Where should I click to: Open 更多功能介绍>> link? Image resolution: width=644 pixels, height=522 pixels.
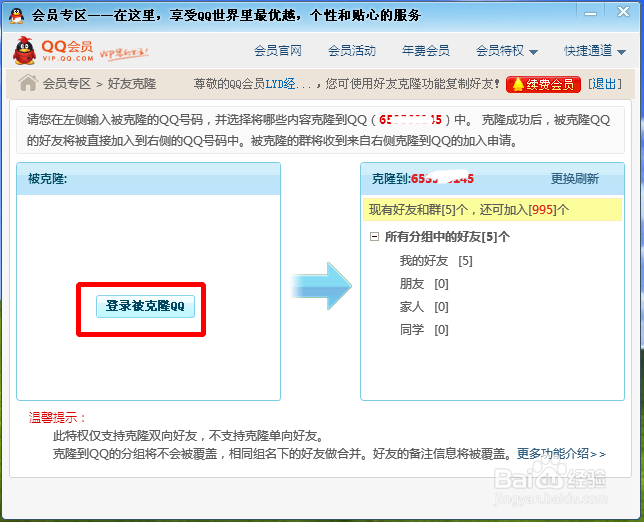click(x=561, y=454)
